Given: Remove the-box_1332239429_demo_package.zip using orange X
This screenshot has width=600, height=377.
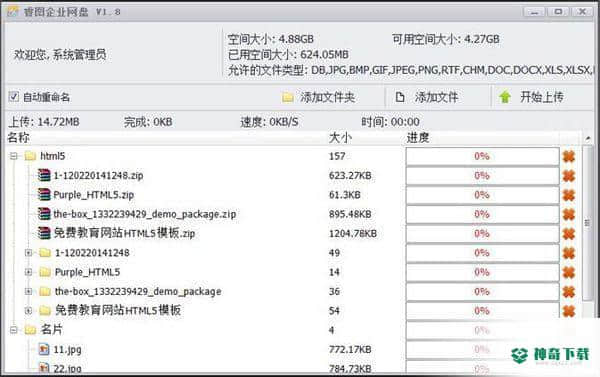Looking at the screenshot, I should [x=569, y=214].
